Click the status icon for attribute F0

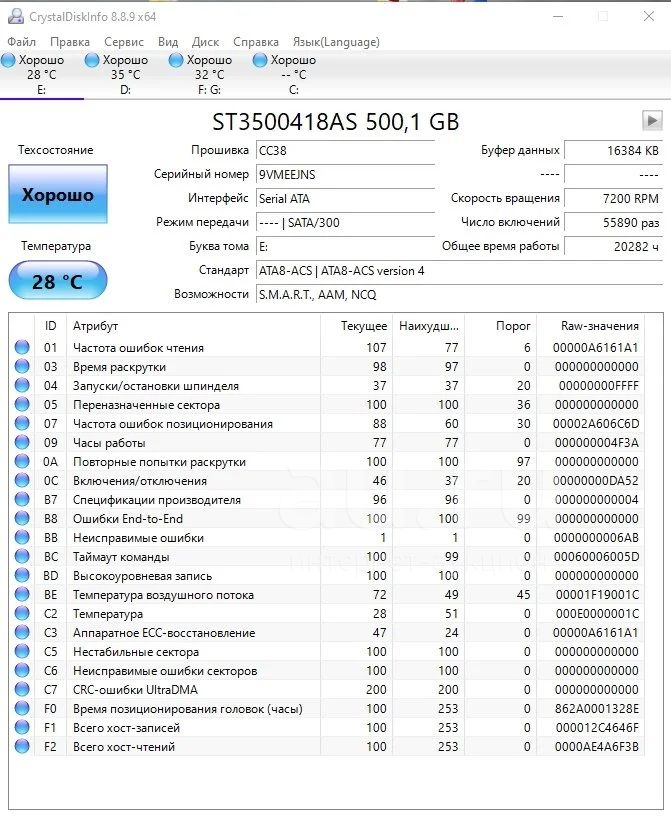click(x=22, y=709)
